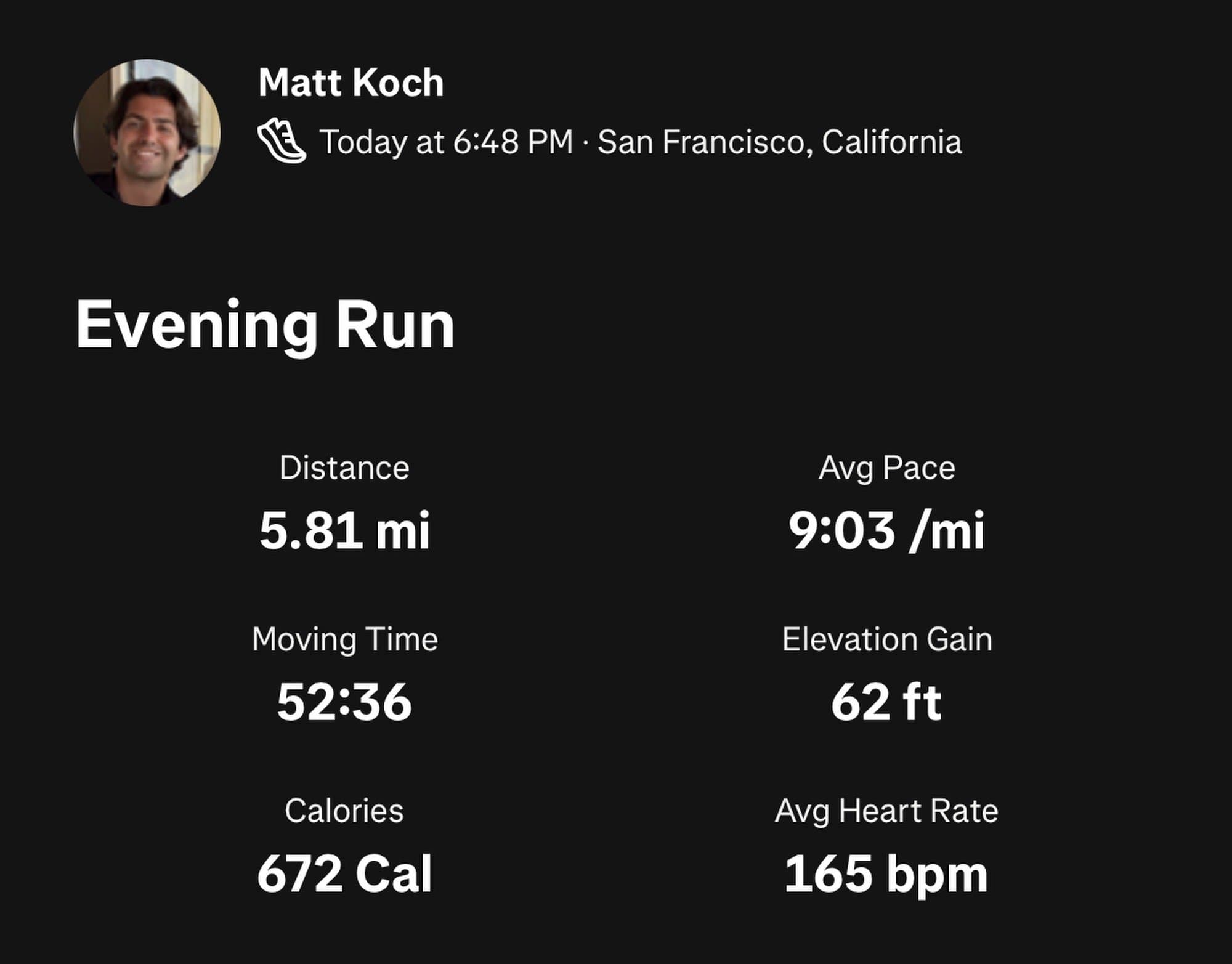Select the 9:03 /mi pace value
The image size is (1232, 964).
click(x=886, y=530)
